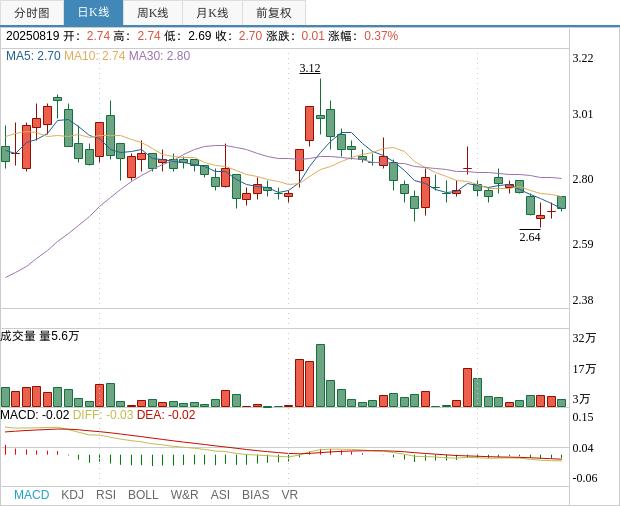620x506 pixels.
Task: Click the 成交量 量5.6万 label
Action: pos(40,336)
